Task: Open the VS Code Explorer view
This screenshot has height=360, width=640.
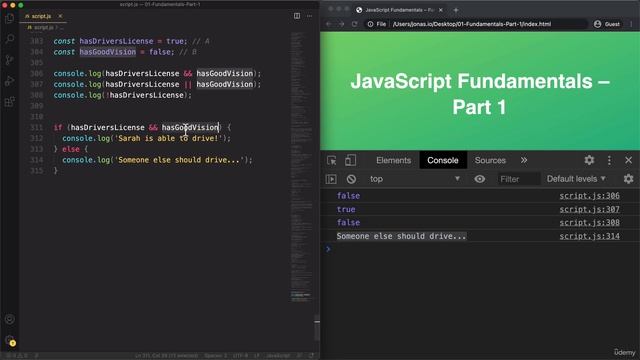Action: (9, 18)
